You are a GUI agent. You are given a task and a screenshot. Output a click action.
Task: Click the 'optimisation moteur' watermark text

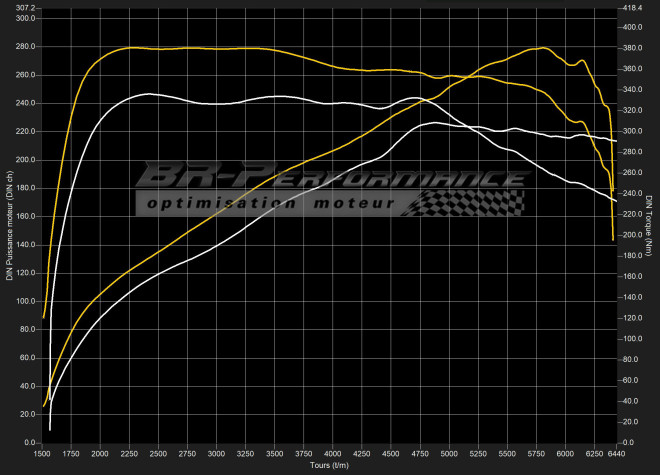coord(270,203)
